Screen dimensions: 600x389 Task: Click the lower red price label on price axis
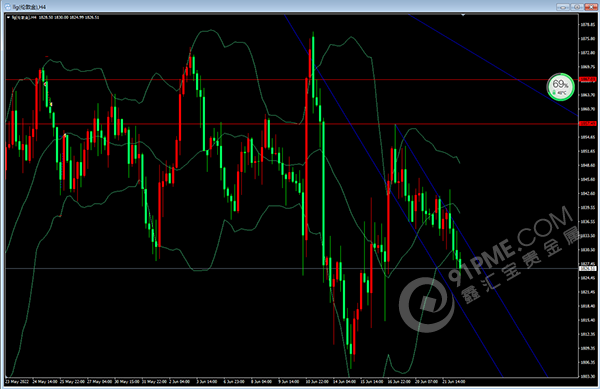pos(588,124)
